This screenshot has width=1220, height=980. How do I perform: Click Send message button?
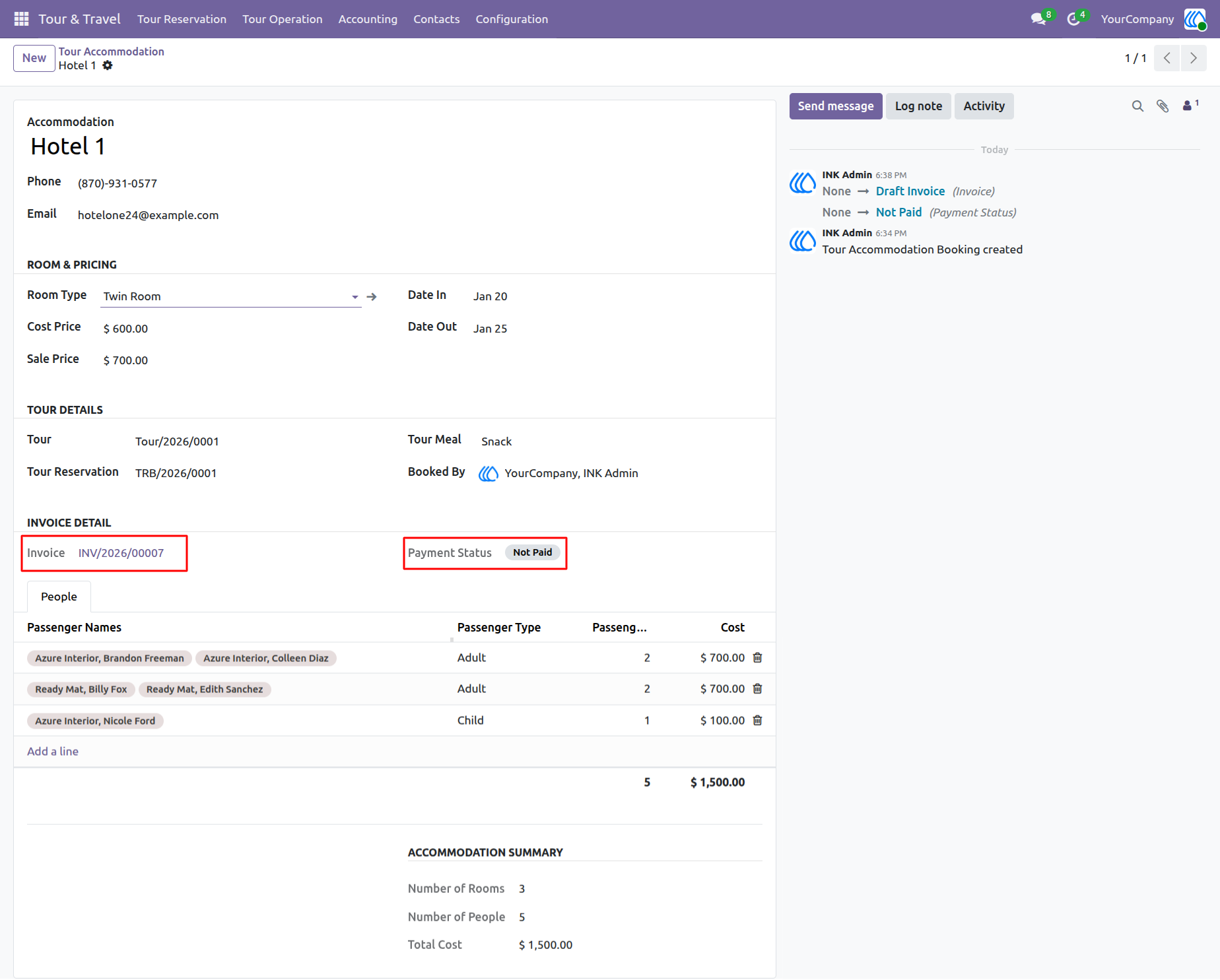pyautogui.click(x=836, y=106)
